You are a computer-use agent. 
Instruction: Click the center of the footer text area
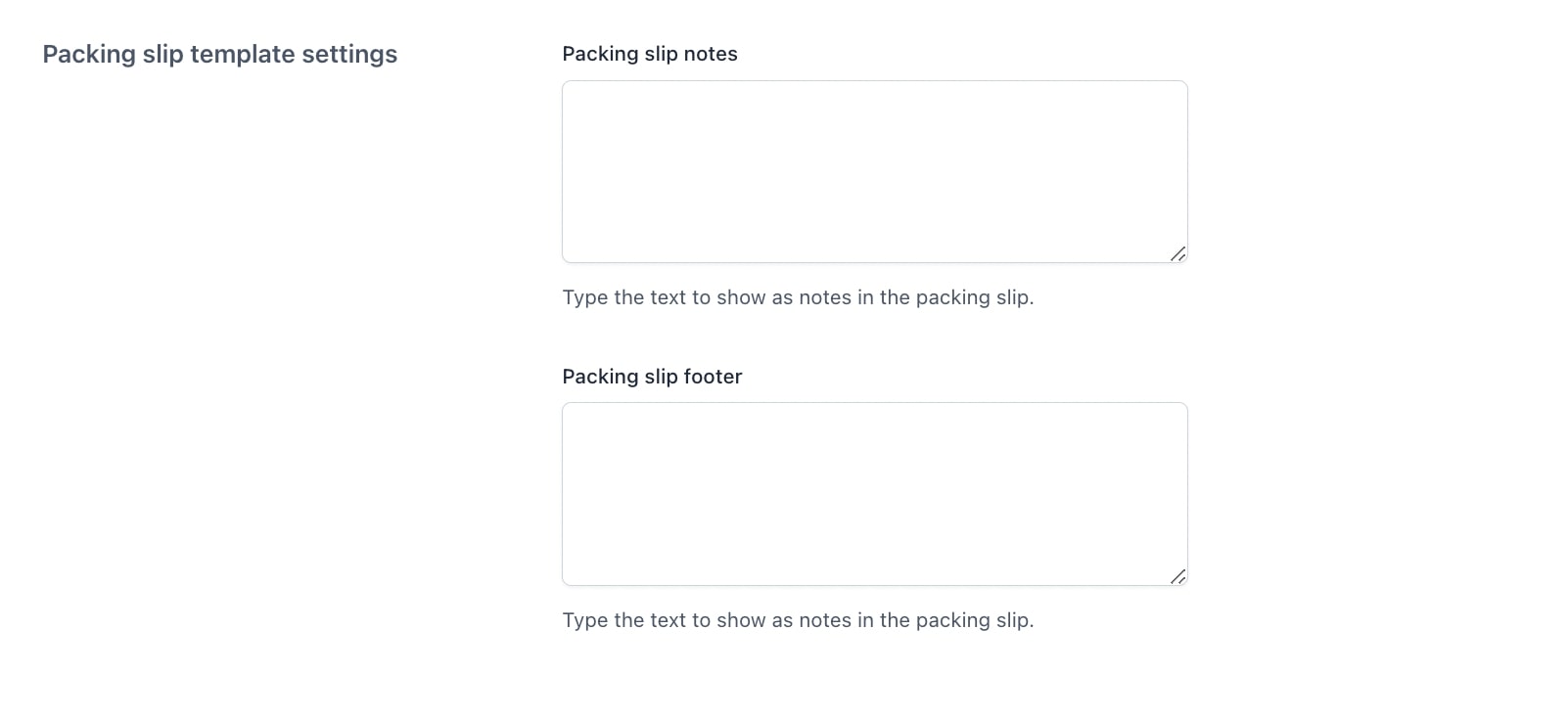click(874, 494)
